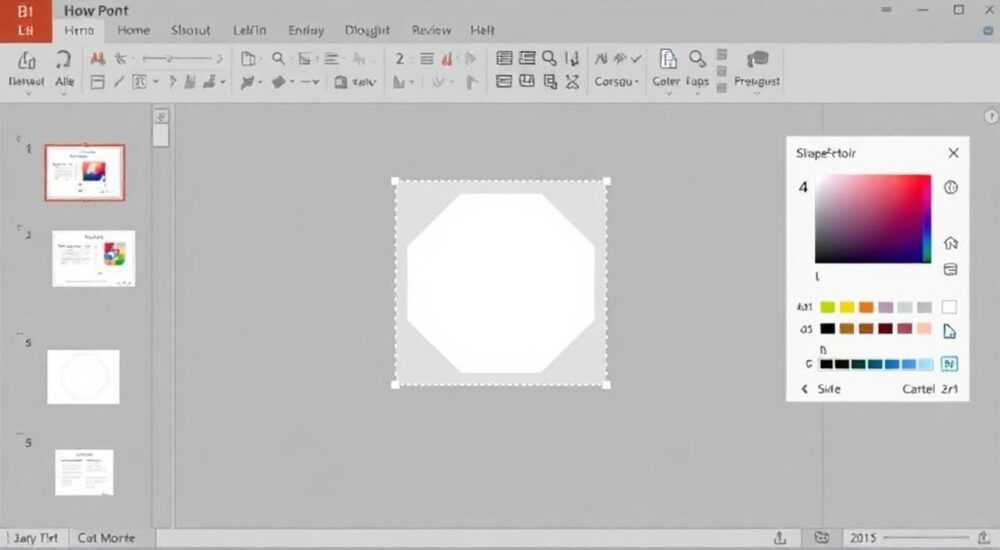The width and height of the screenshot is (1000, 550).
Task: Toggle the blue N box in color panel
Action: (x=949, y=364)
